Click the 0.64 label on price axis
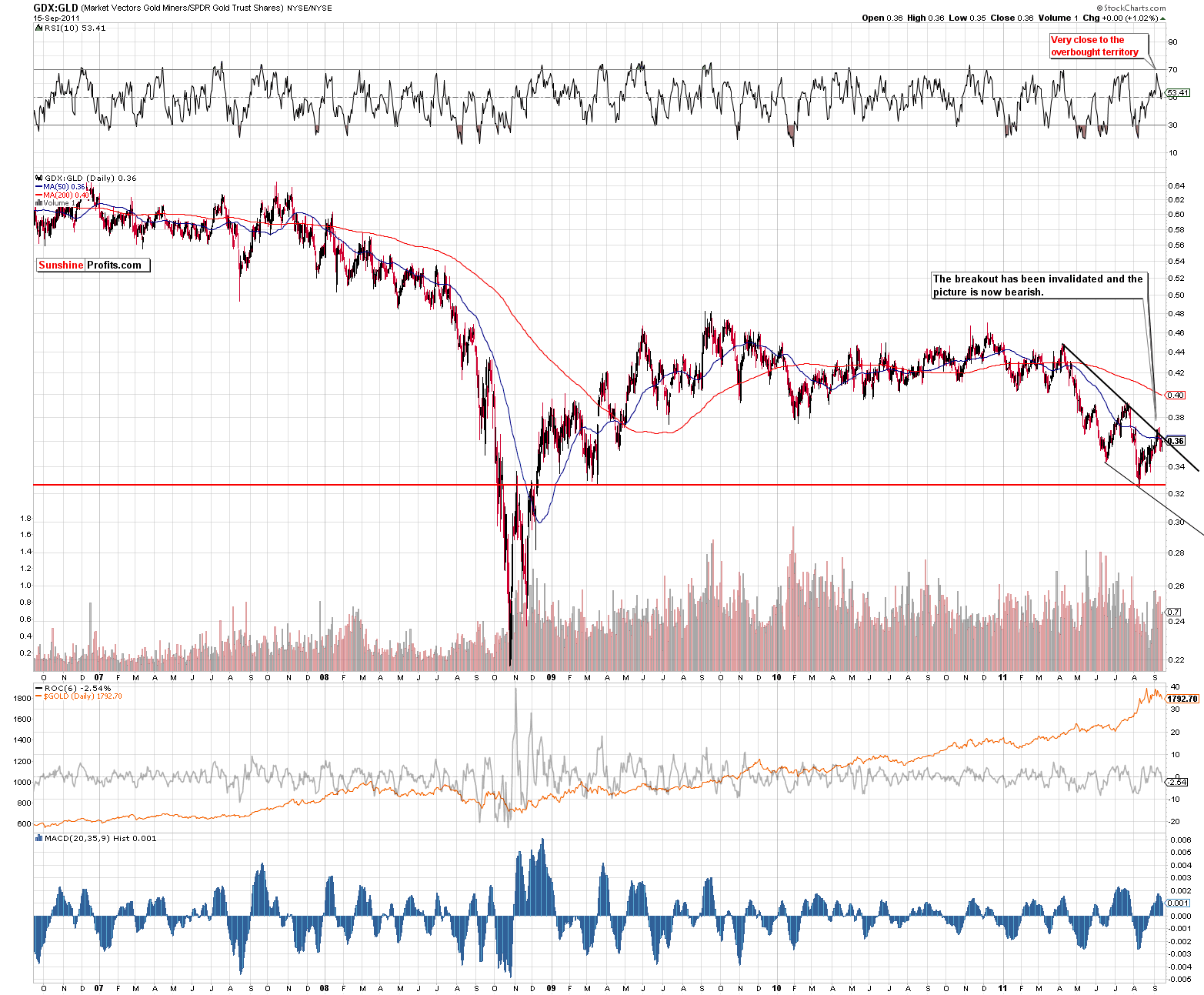This screenshot has width=1204, height=995. tap(1176, 185)
